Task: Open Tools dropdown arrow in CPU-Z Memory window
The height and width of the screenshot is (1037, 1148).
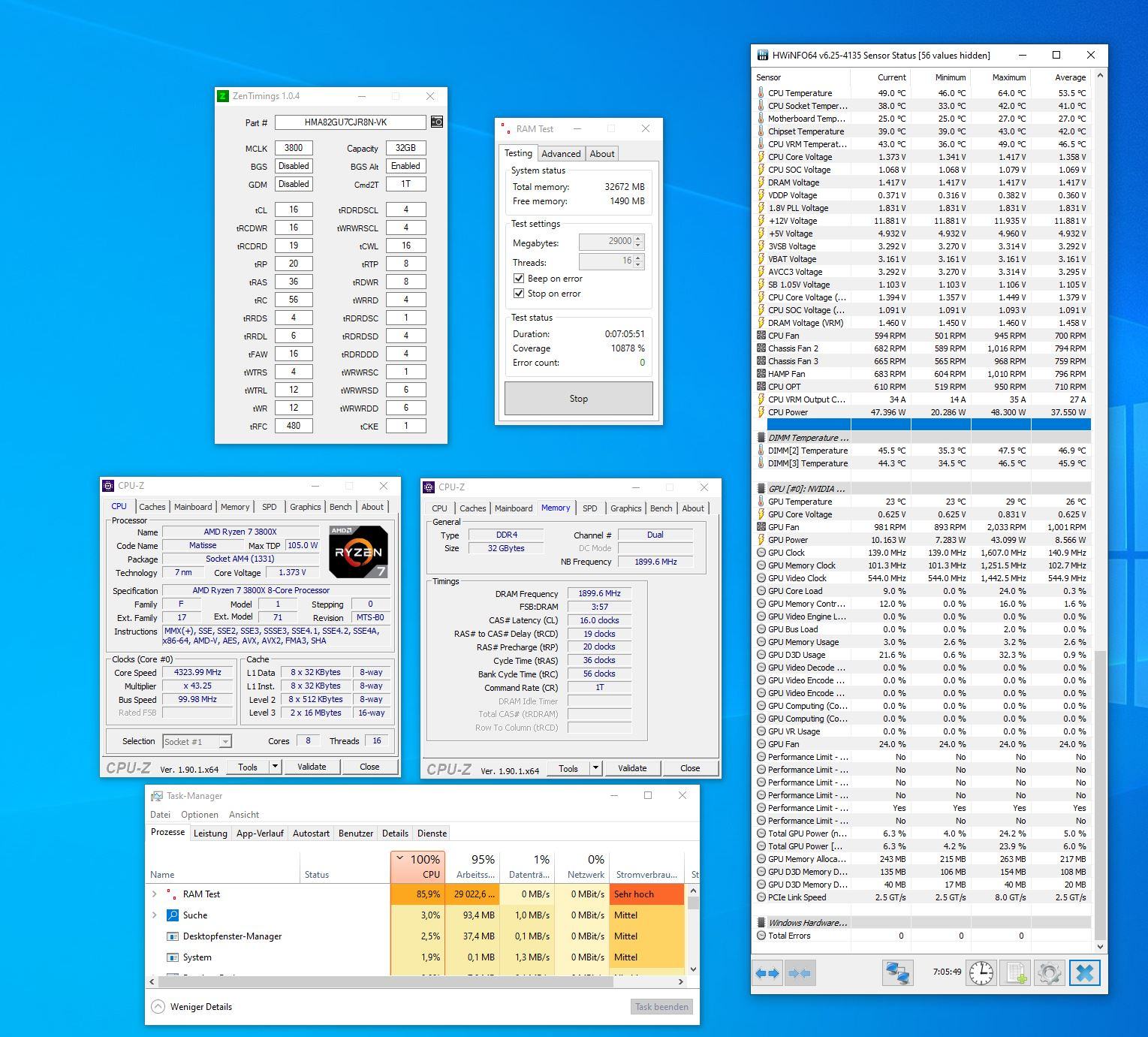Action: tap(595, 768)
